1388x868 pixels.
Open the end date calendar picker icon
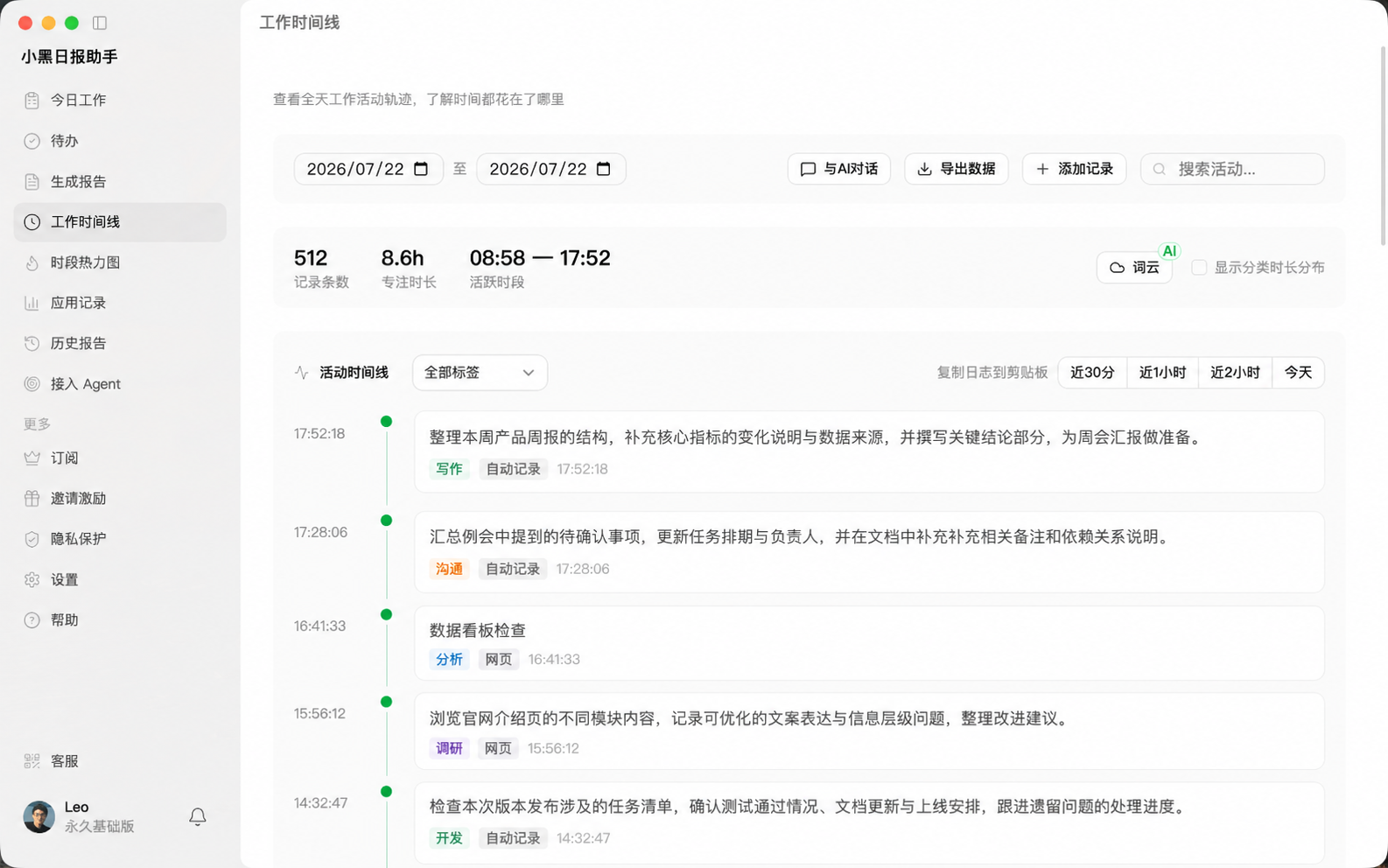click(604, 169)
